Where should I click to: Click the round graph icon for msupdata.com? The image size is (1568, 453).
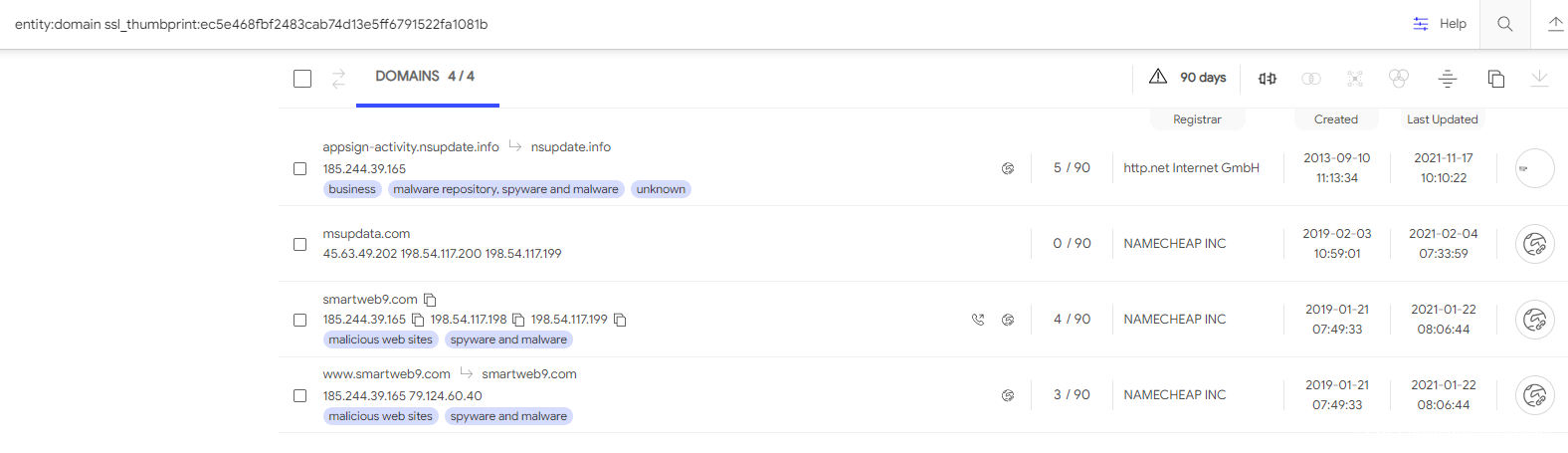tap(1534, 244)
